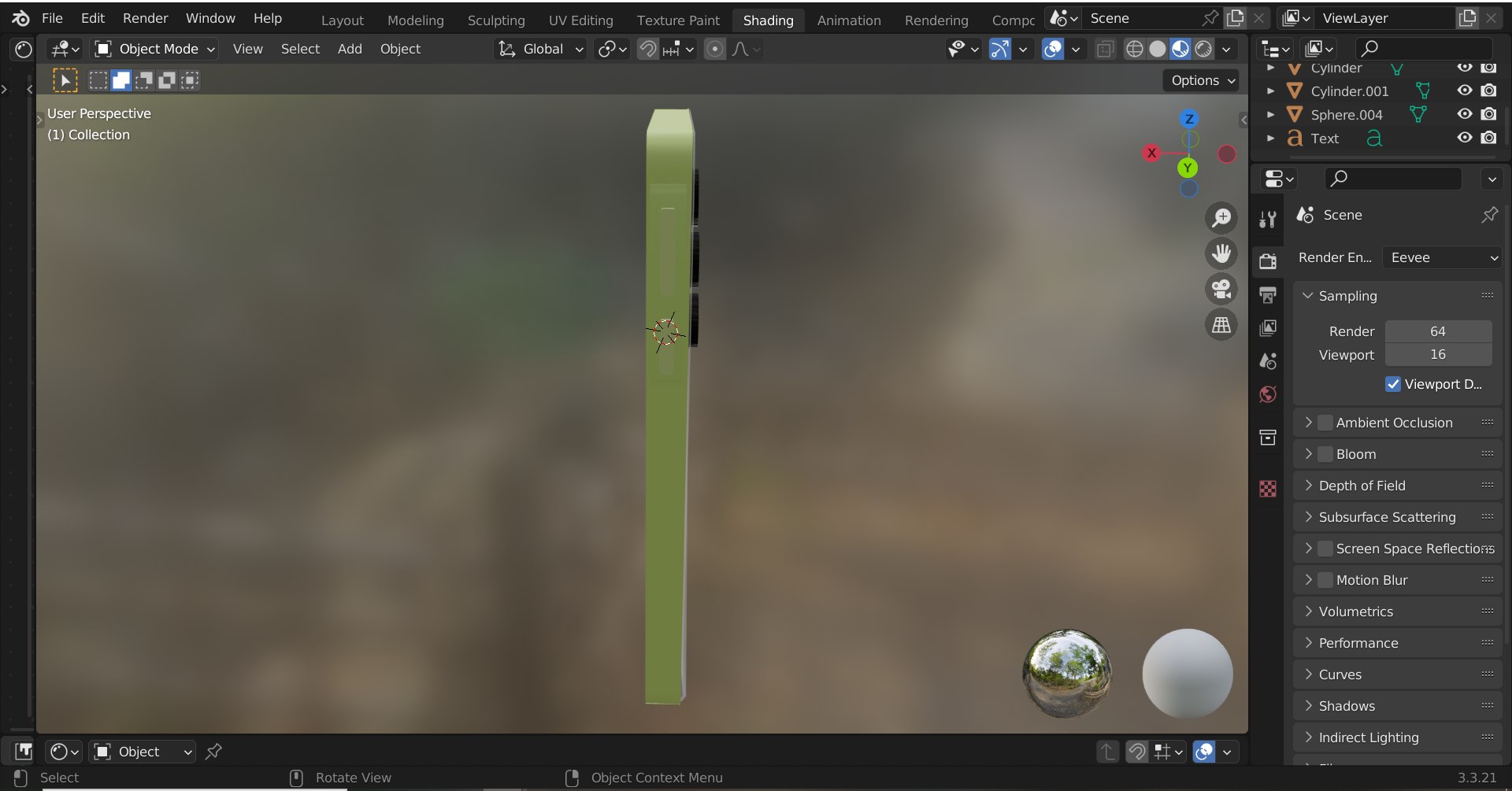Click the zoom view magnifier icon

(1221, 218)
